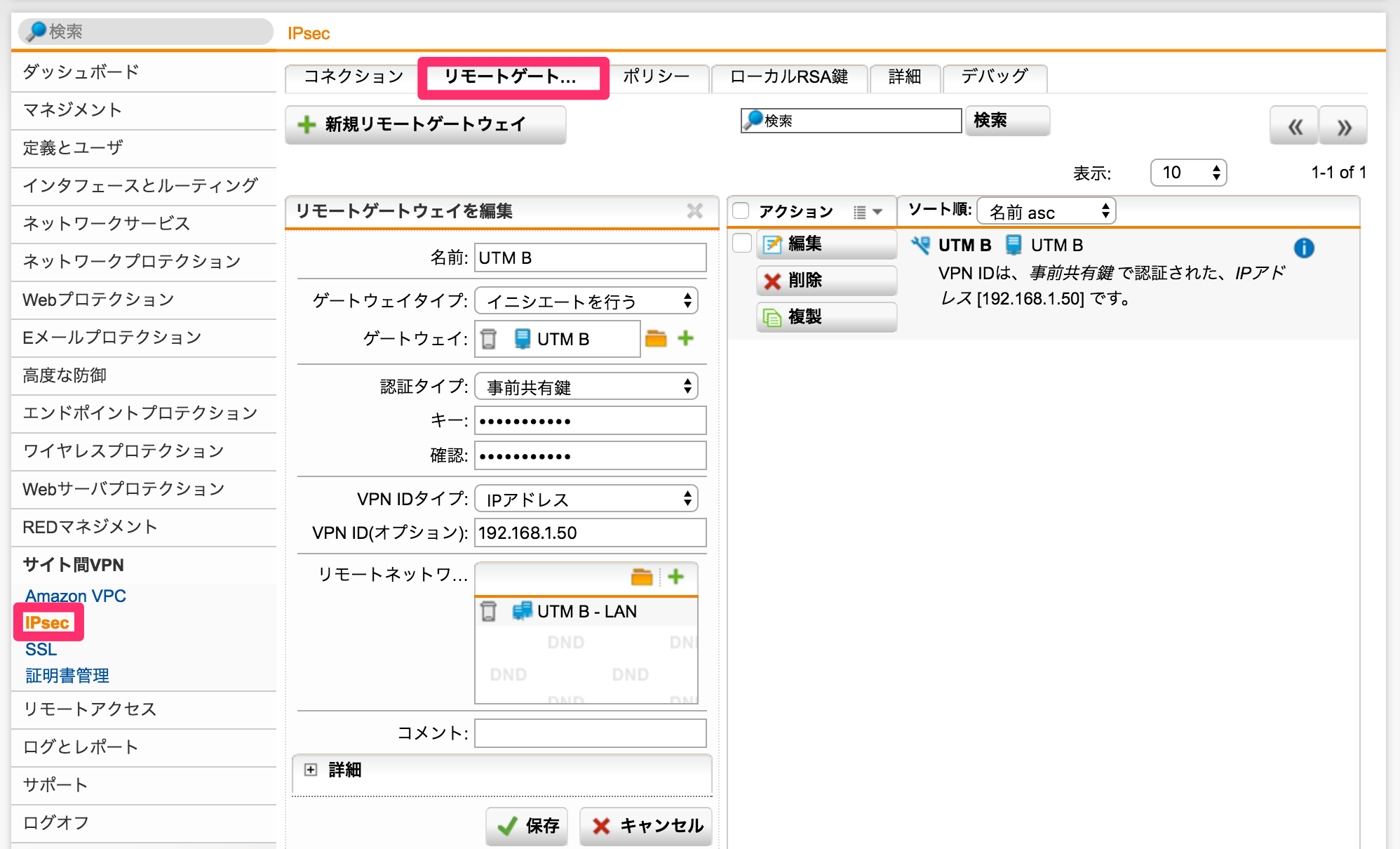
Task: Open 証明書管理 link
Action: click(67, 676)
